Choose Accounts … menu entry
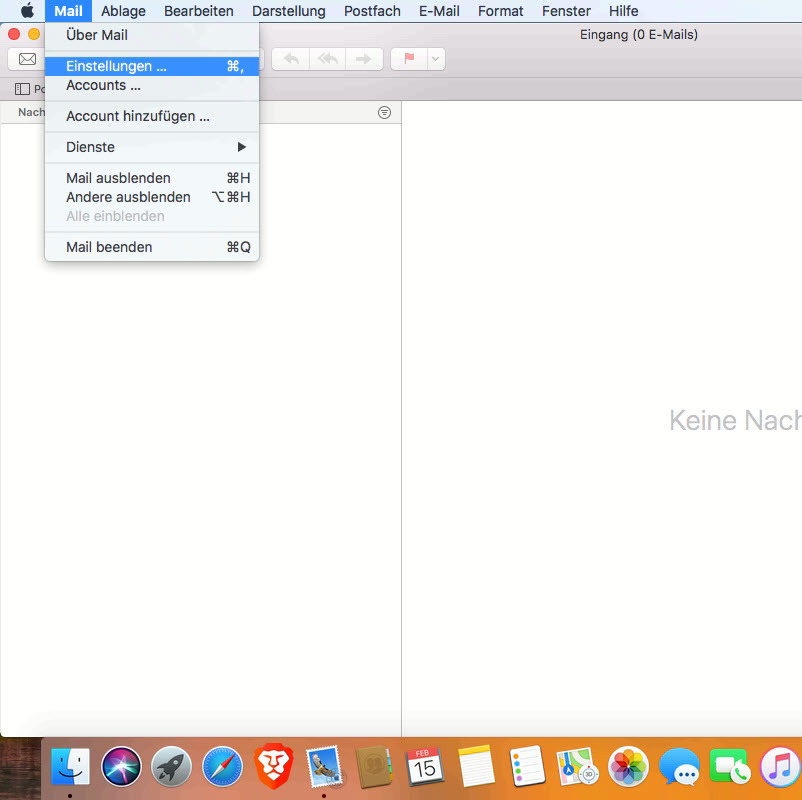 click(152, 85)
